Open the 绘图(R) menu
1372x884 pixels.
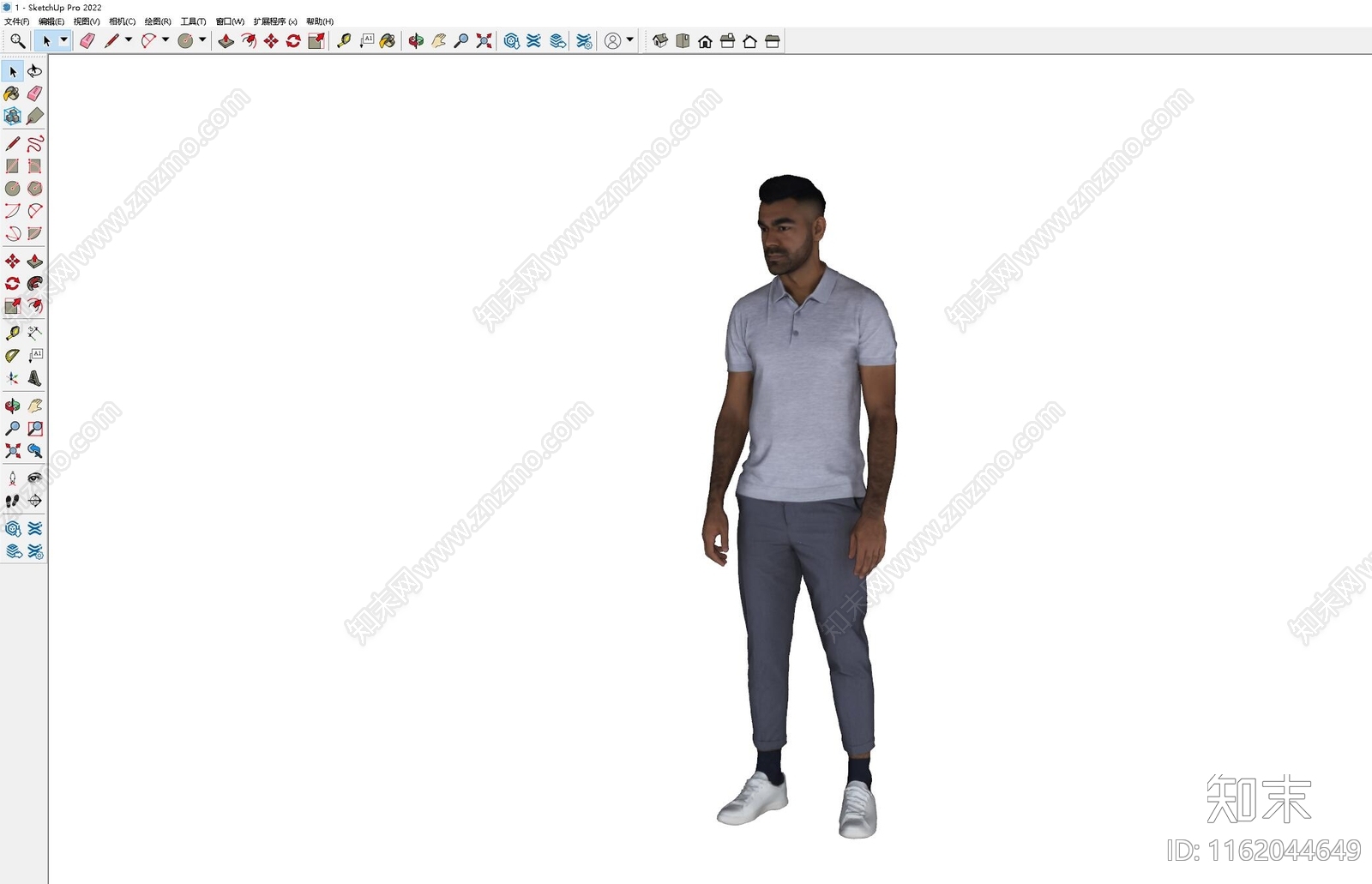[x=158, y=21]
